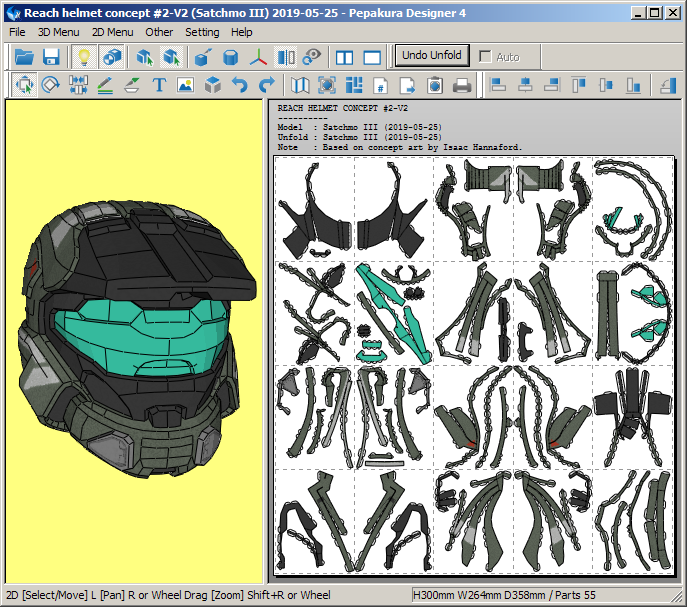Save the project with the floppy disk icon

(51, 57)
